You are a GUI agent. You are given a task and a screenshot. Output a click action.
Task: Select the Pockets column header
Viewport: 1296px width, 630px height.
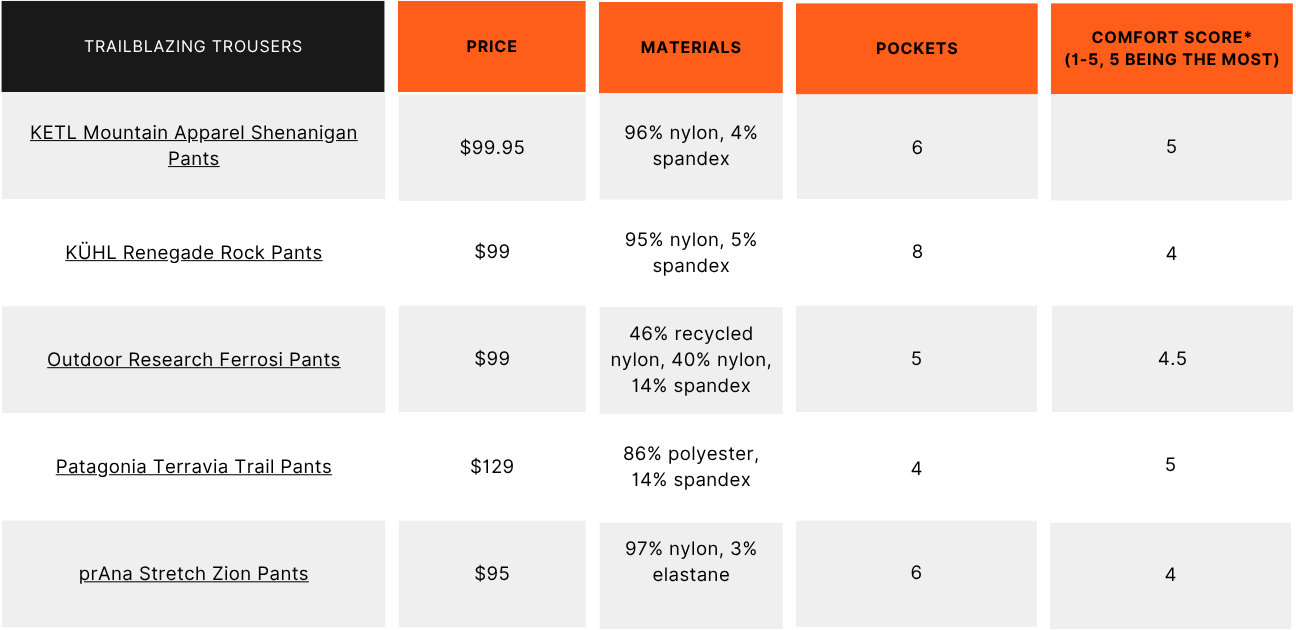tap(917, 49)
